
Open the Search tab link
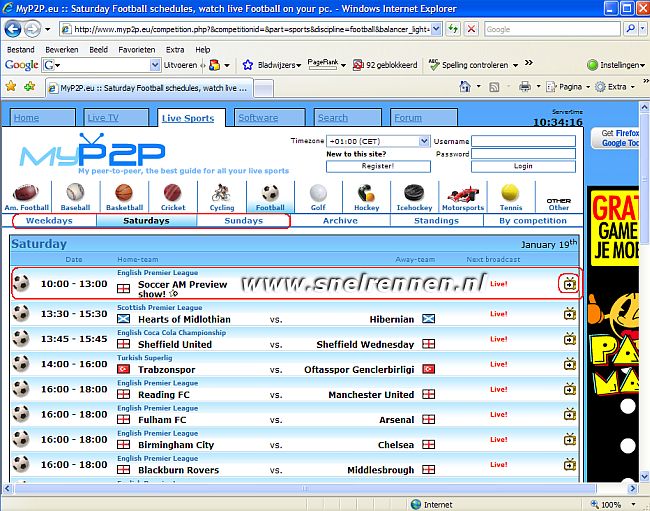point(347,118)
